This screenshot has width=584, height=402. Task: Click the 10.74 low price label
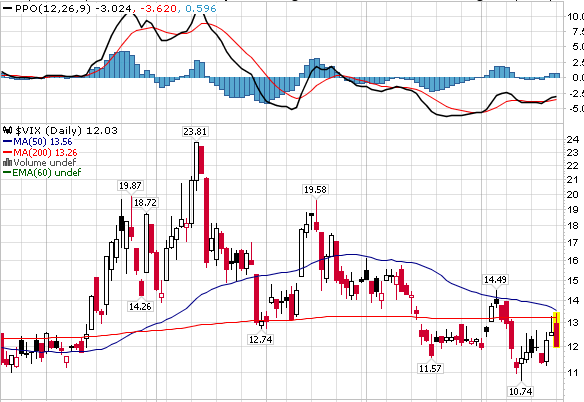click(520, 391)
